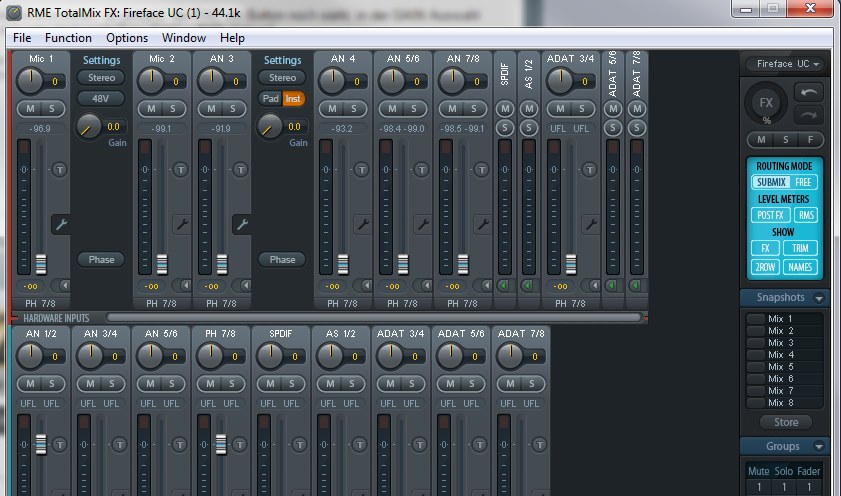The image size is (841, 496).
Task: Mute the Mic 1 input channel
Action: pos(31,109)
